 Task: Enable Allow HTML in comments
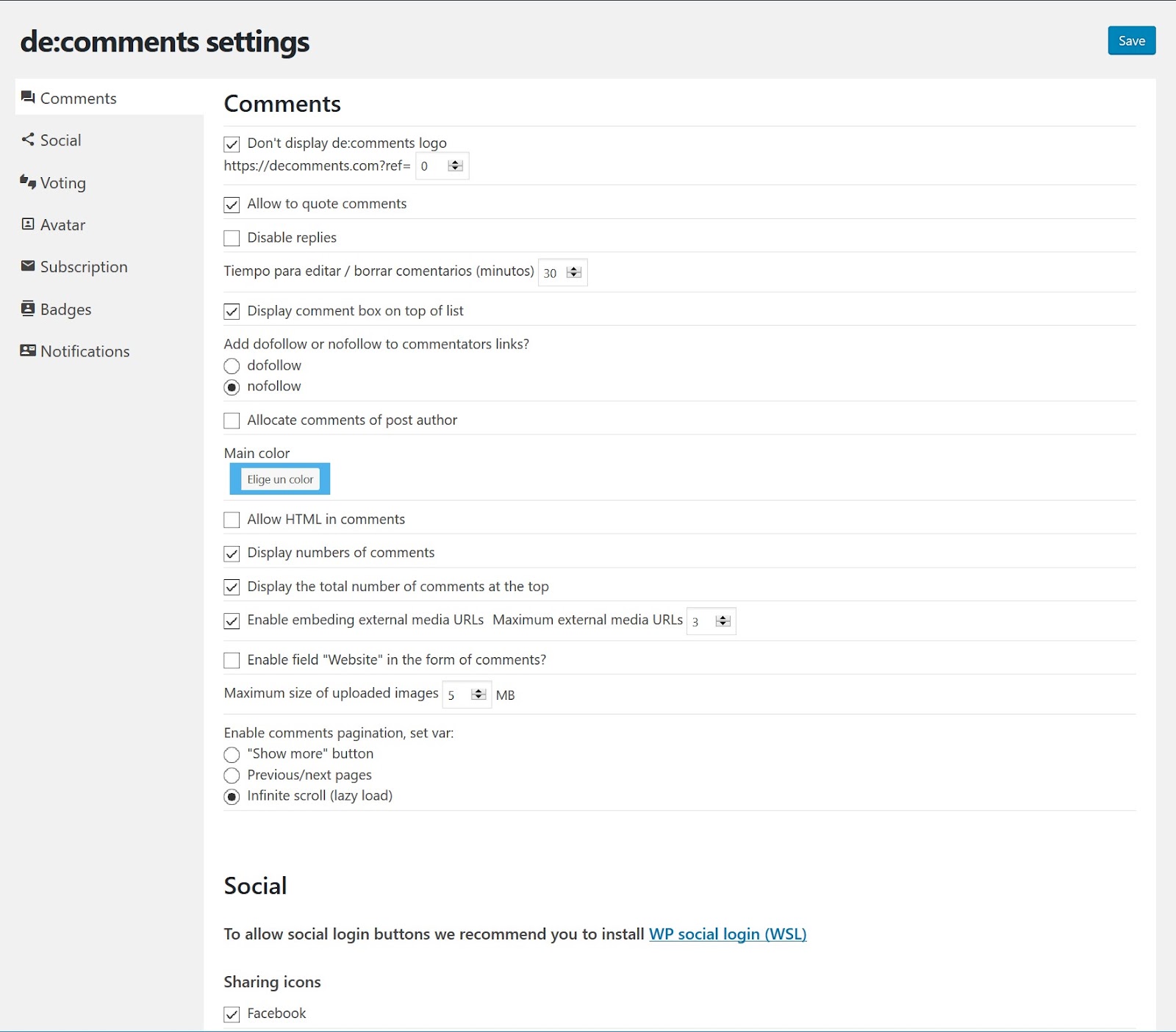tap(232, 520)
